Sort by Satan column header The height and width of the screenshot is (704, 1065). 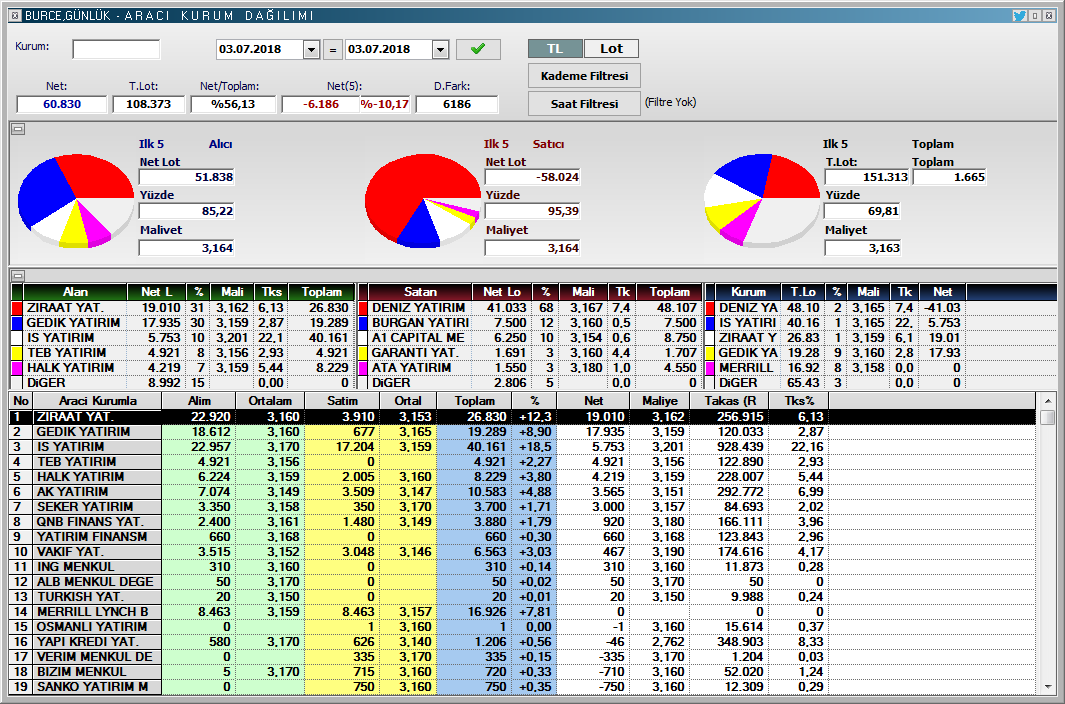coord(420,292)
